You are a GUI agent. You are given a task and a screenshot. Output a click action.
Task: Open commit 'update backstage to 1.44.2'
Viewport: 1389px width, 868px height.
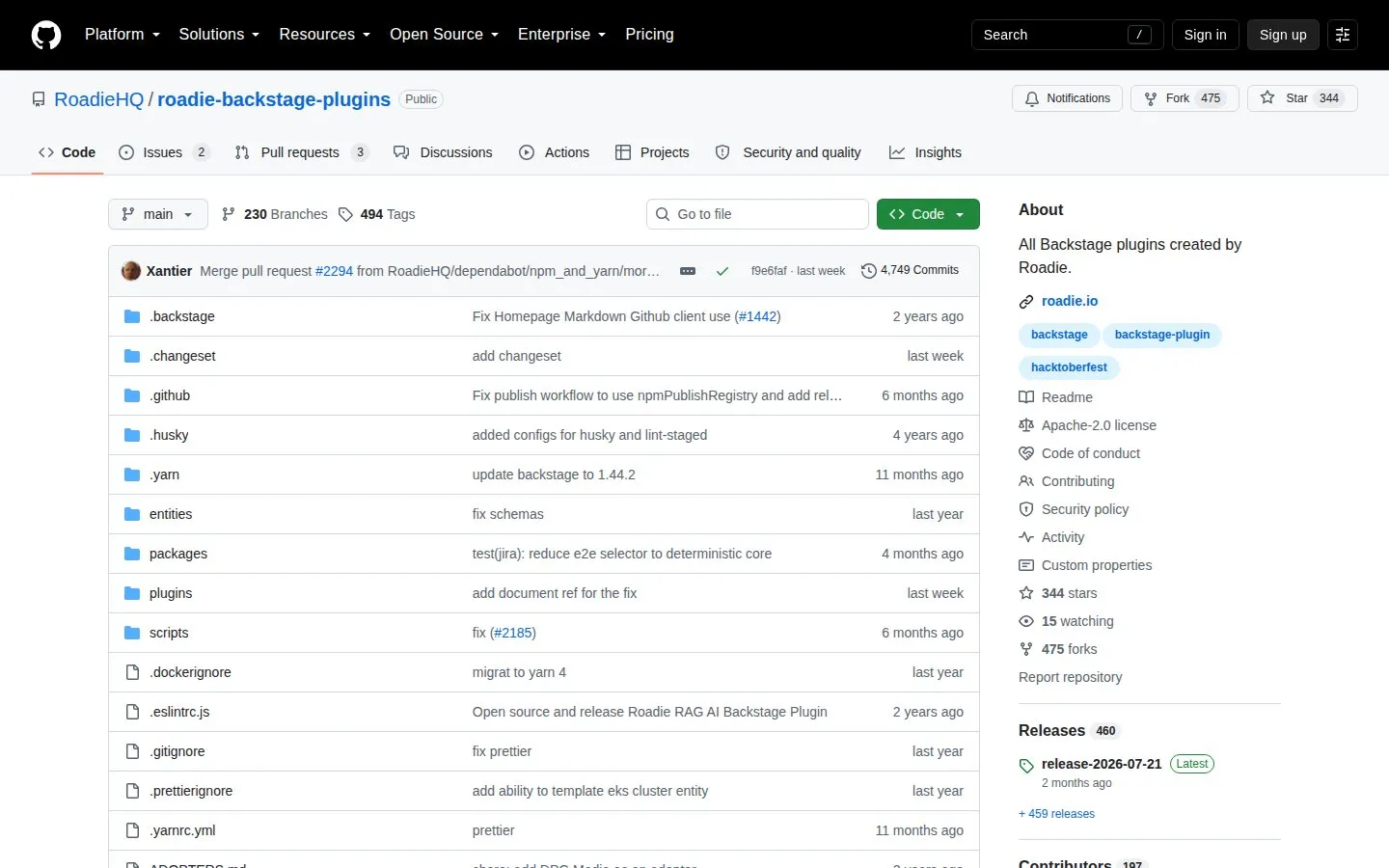pos(554,475)
